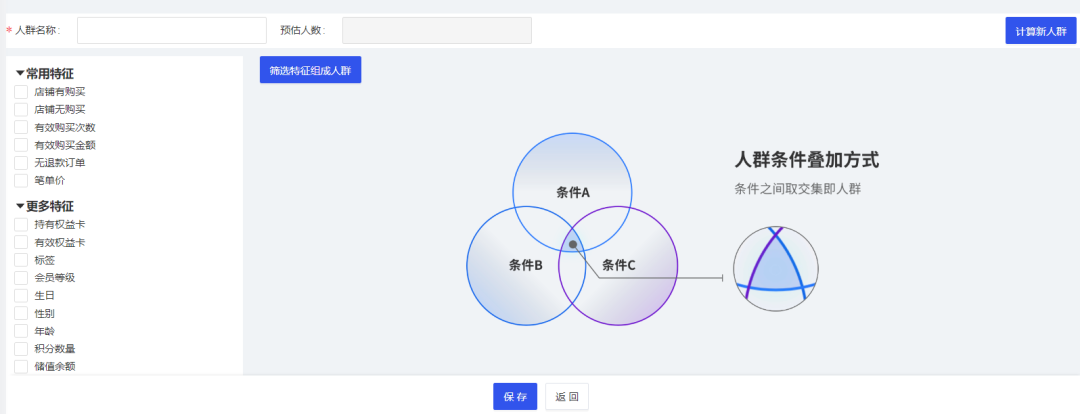Collapse the 更多特征 section triangle
This screenshot has width=1080, height=414.
(x=20, y=206)
